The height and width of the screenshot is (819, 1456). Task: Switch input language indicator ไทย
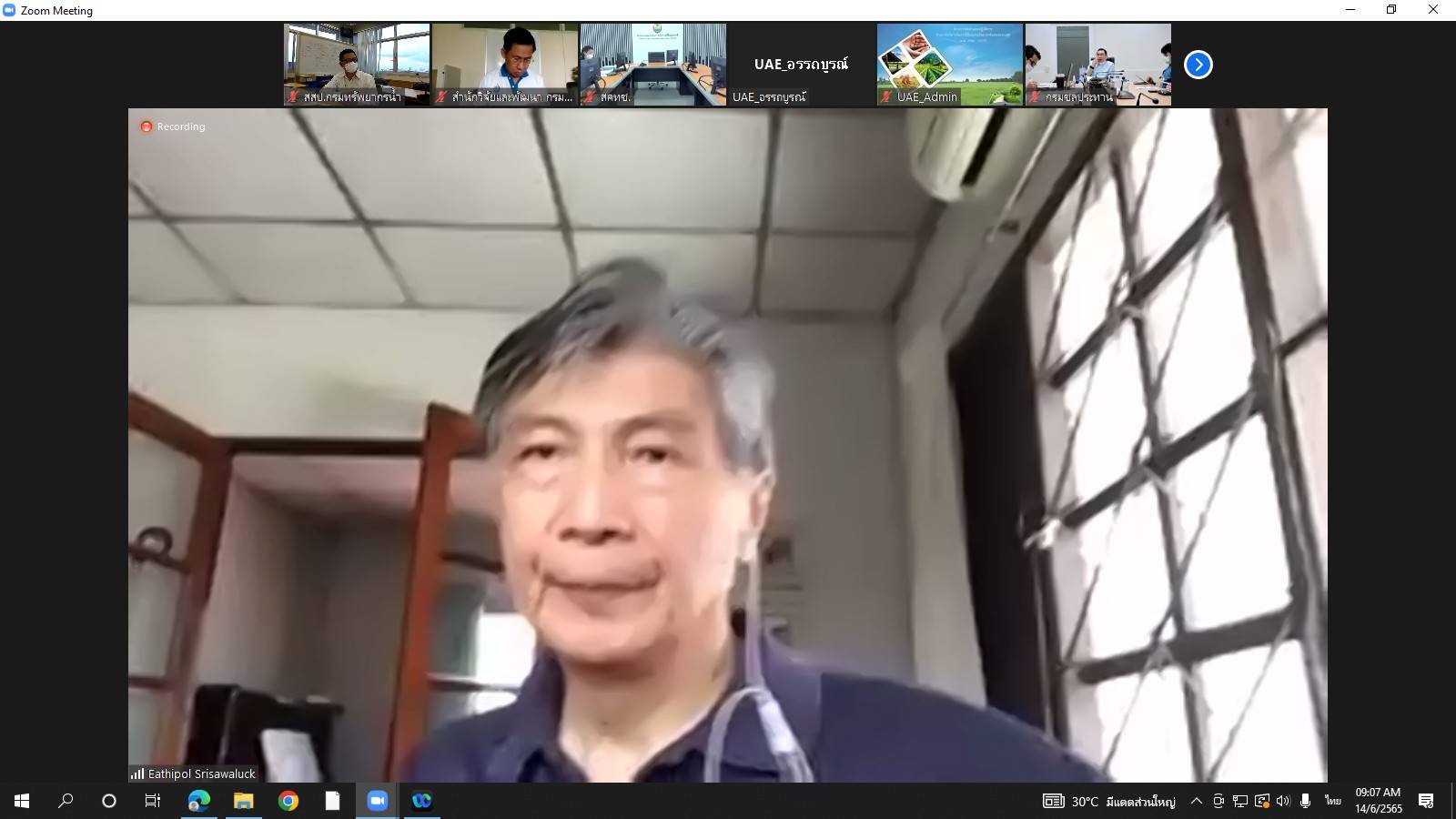point(1333,801)
